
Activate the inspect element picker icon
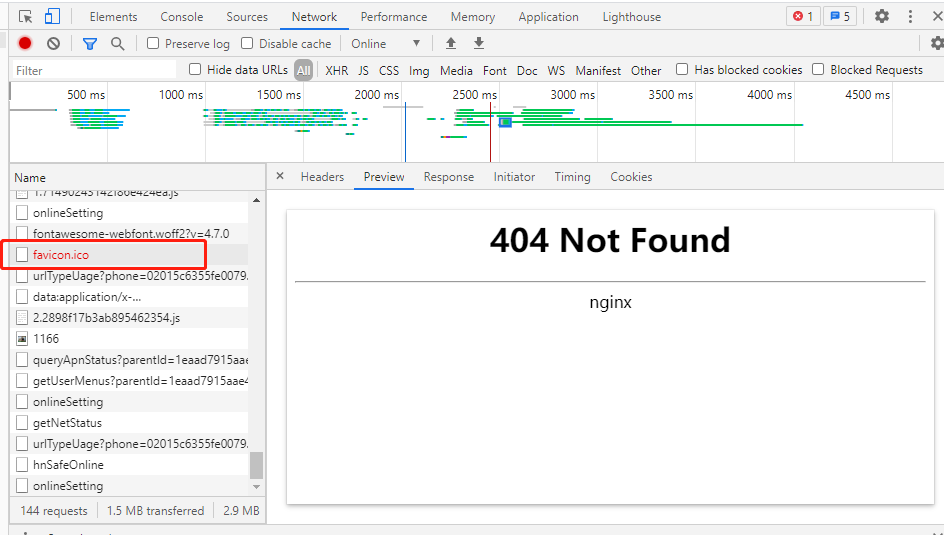tap(25, 16)
